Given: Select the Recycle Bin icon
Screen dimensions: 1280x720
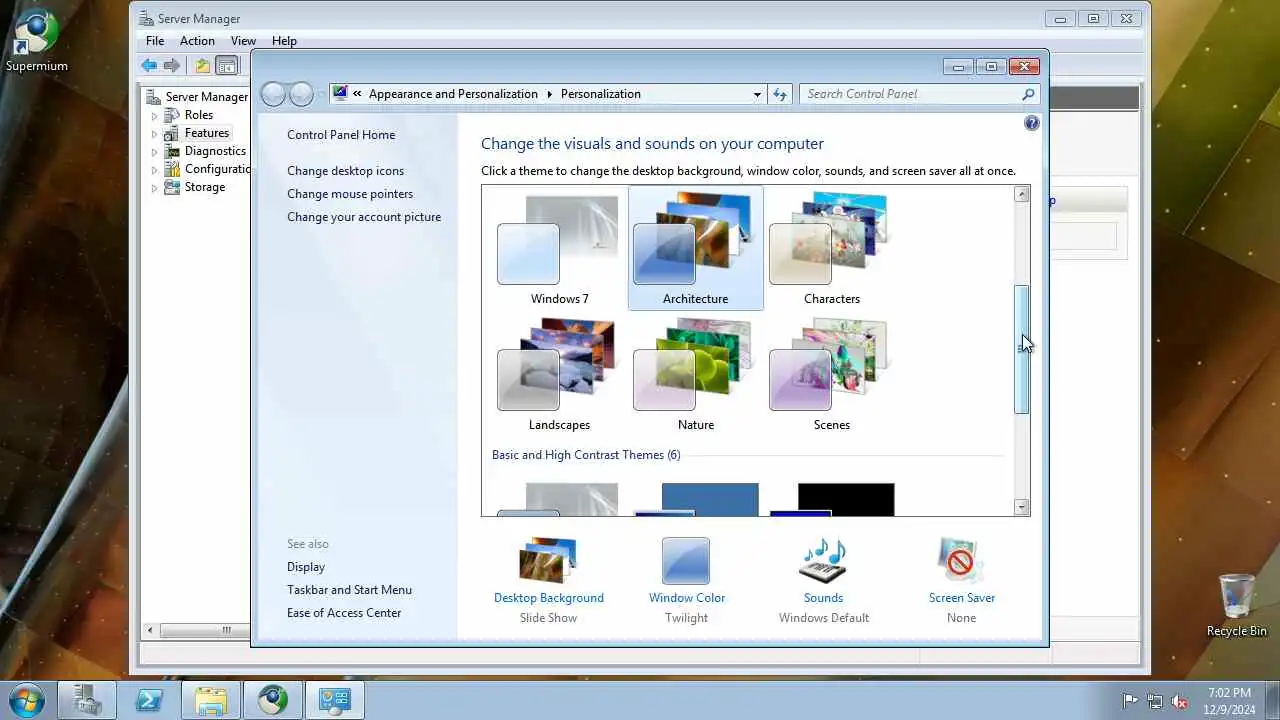Looking at the screenshot, I should (x=1236, y=605).
